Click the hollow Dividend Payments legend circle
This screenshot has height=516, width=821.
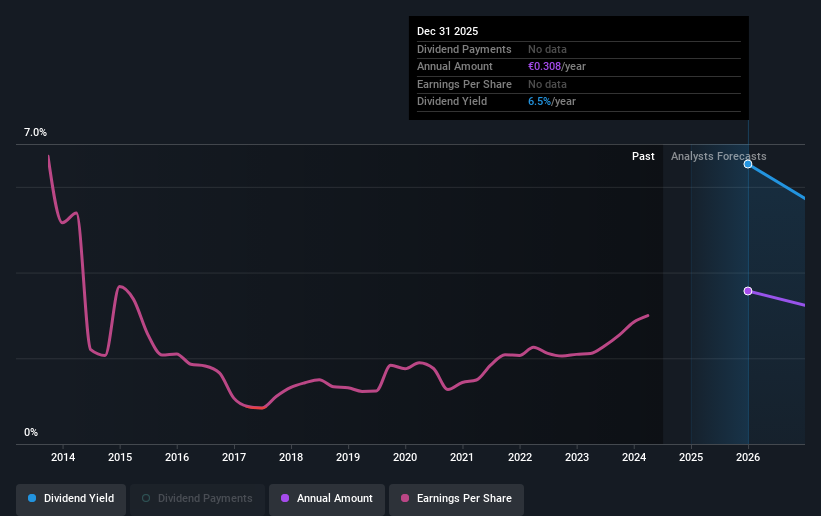click(x=146, y=498)
